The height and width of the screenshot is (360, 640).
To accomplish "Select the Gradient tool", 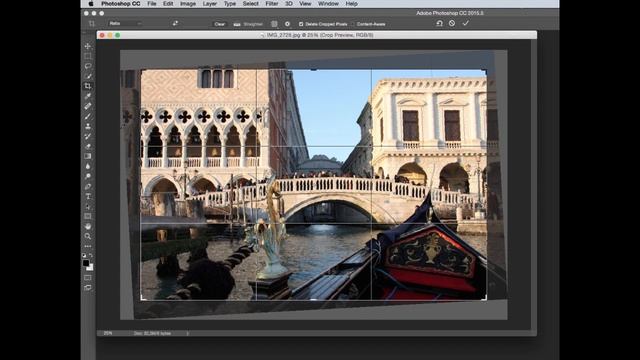I will [x=88, y=156].
